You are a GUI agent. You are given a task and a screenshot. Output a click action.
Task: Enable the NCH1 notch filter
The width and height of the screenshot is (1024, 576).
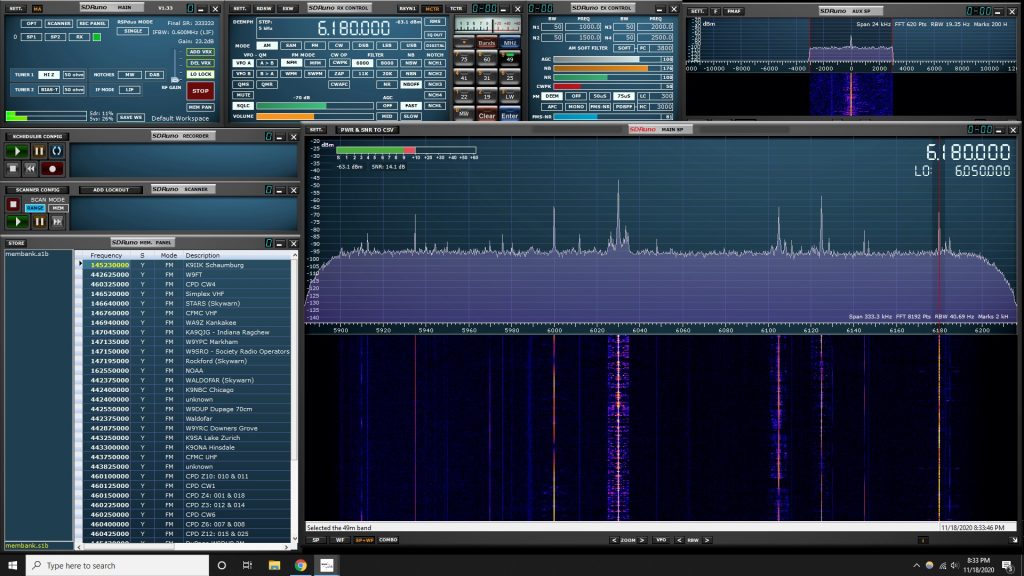click(x=434, y=63)
